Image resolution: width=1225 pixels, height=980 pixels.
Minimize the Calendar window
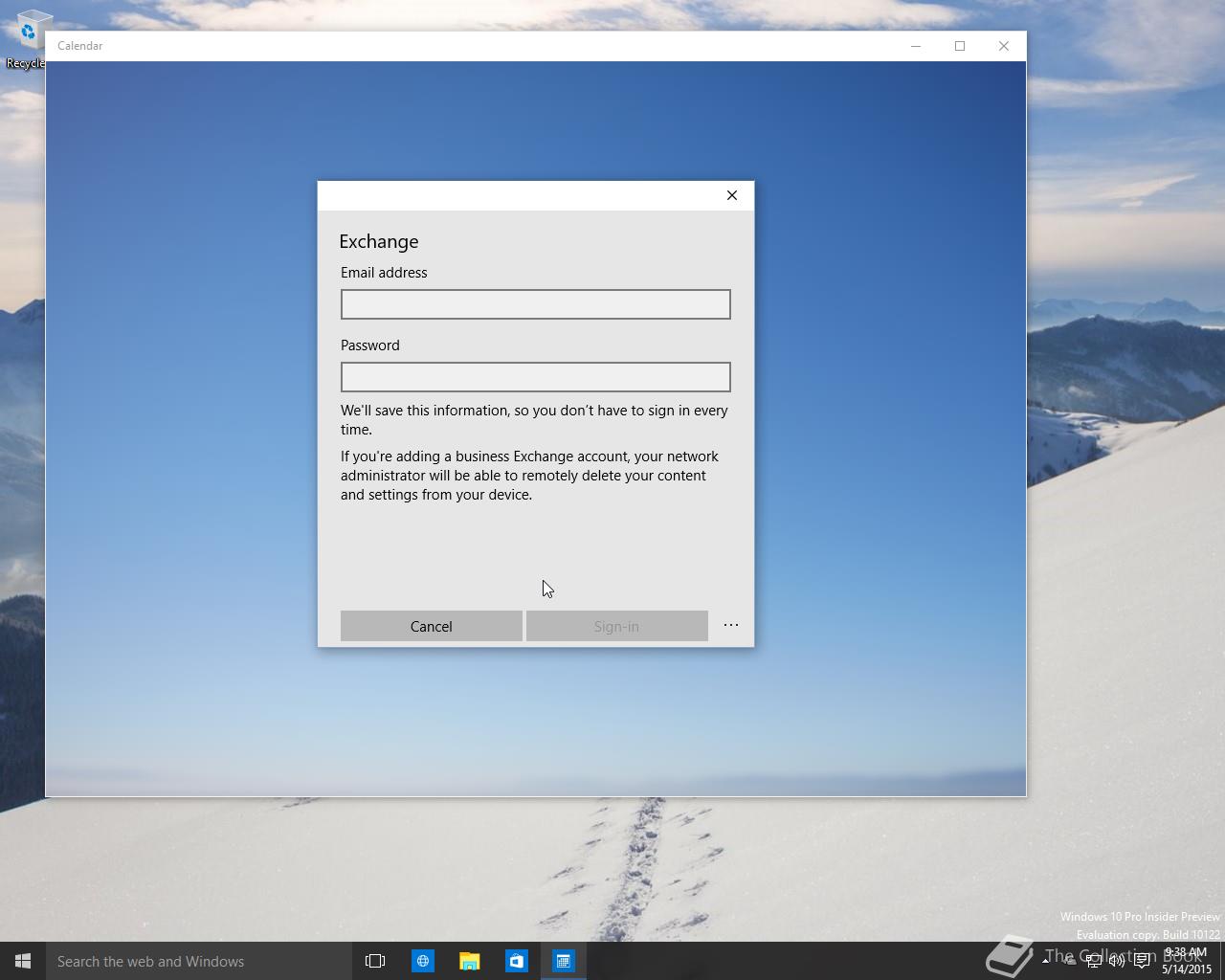tap(916, 46)
